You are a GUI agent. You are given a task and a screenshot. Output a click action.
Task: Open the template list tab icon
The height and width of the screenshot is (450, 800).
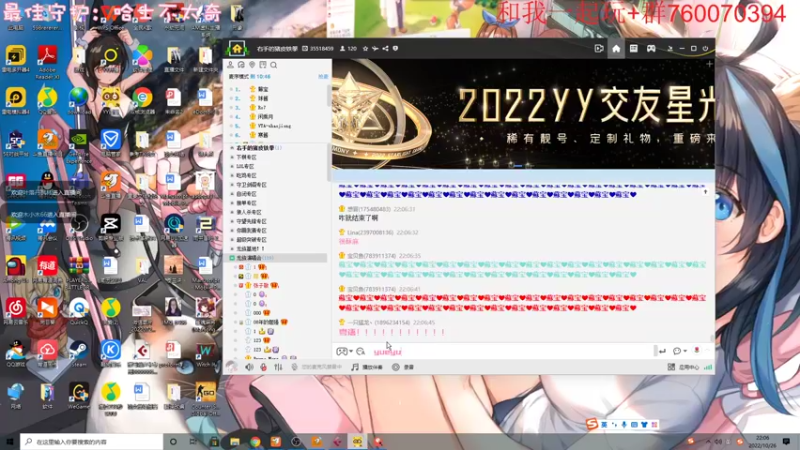(634, 48)
